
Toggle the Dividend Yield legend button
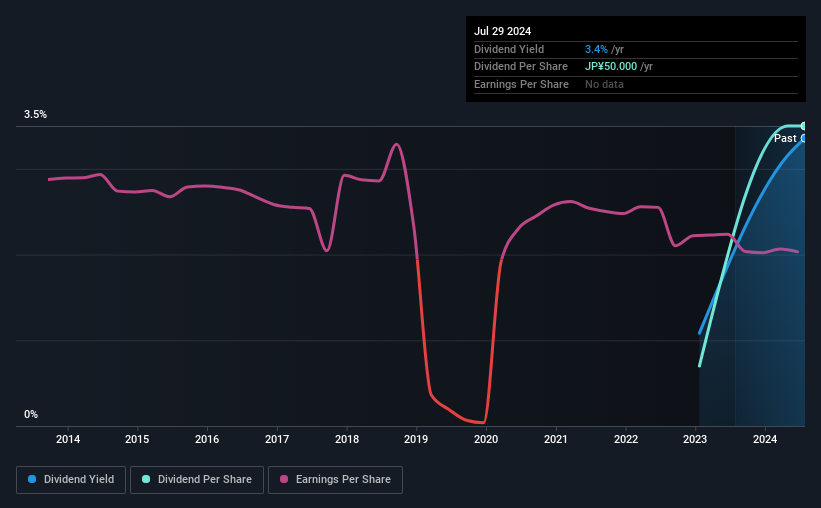click(x=71, y=480)
